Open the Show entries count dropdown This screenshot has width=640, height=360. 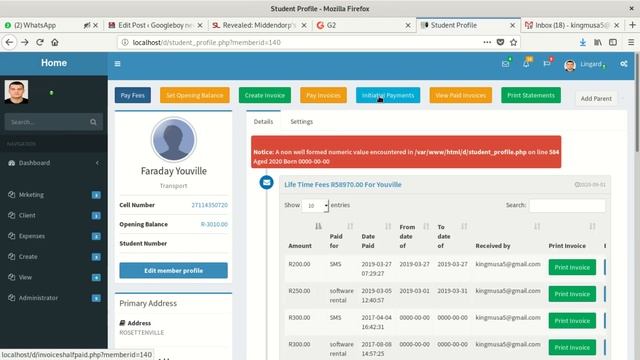[x=315, y=205]
